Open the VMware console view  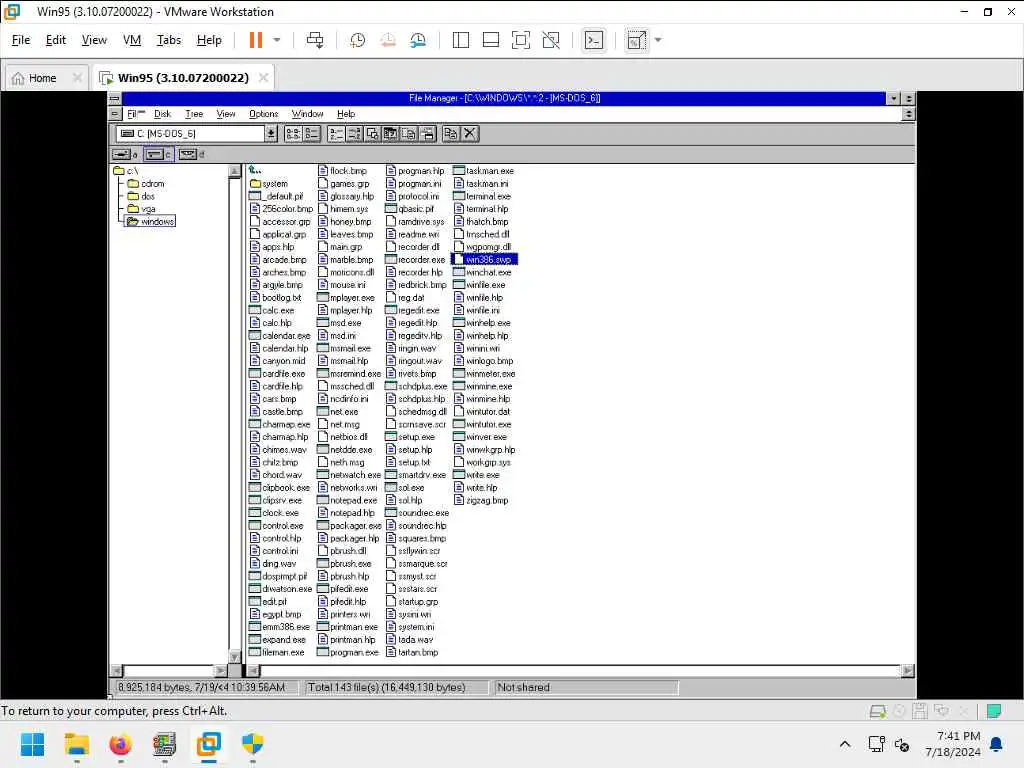(593, 40)
